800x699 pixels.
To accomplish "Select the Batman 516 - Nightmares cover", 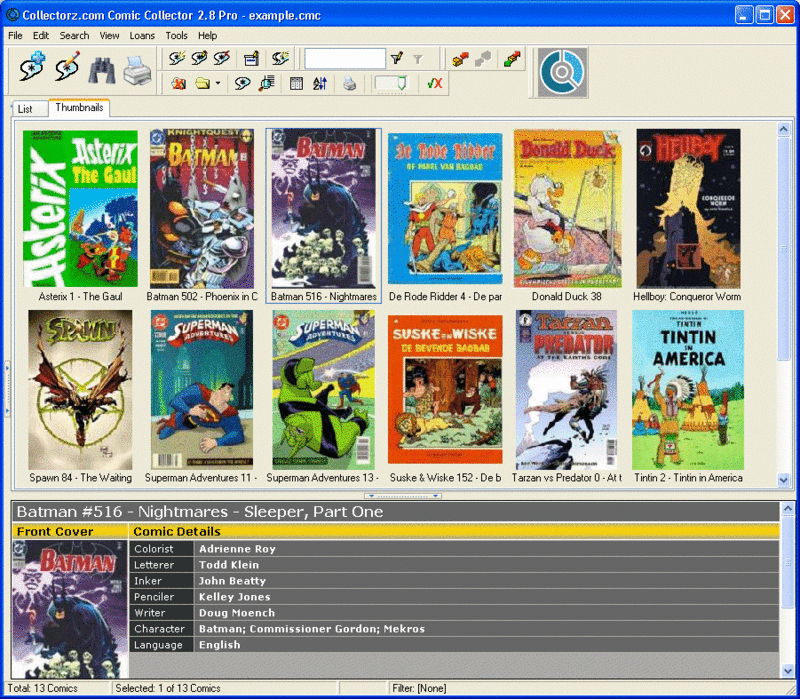I will [323, 209].
